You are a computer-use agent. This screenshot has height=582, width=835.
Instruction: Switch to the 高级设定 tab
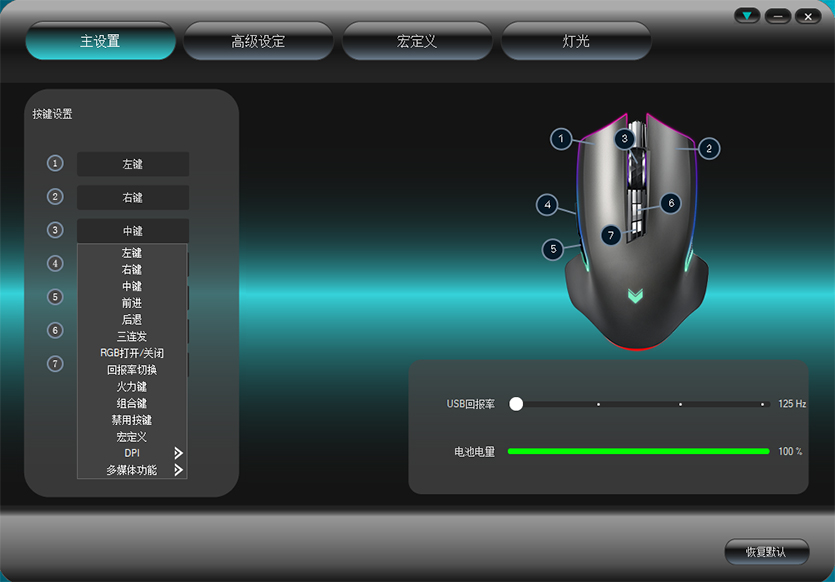pyautogui.click(x=258, y=41)
